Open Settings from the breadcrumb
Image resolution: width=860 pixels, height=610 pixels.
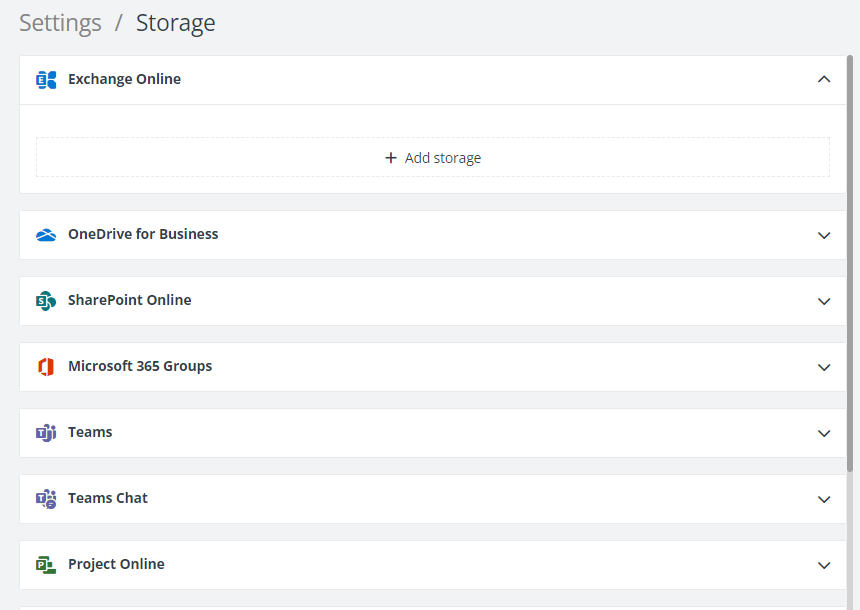pos(60,23)
